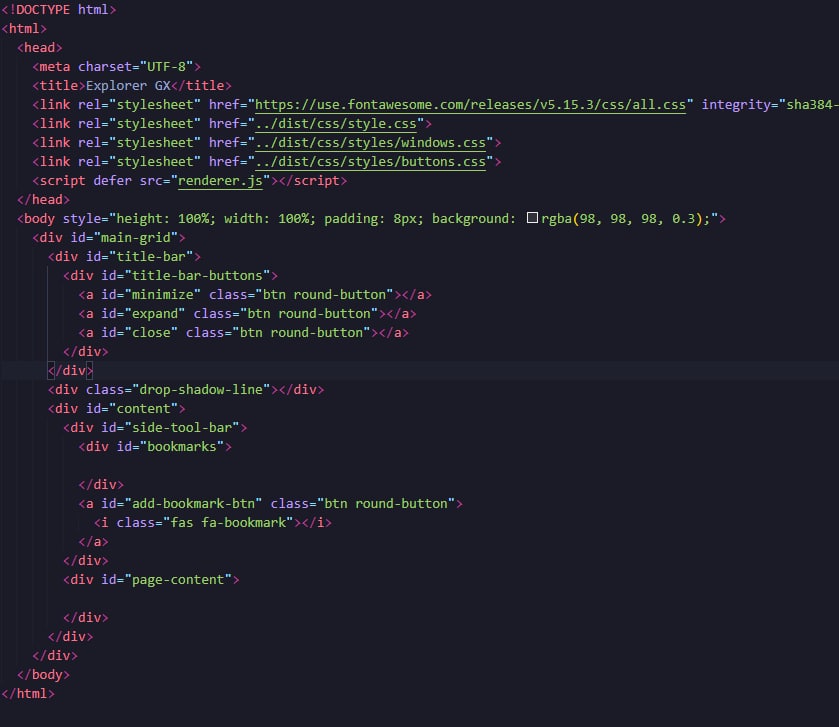This screenshot has width=839, height=727.
Task: Click the div class="drop-shadow-line" line
Action: [186, 389]
